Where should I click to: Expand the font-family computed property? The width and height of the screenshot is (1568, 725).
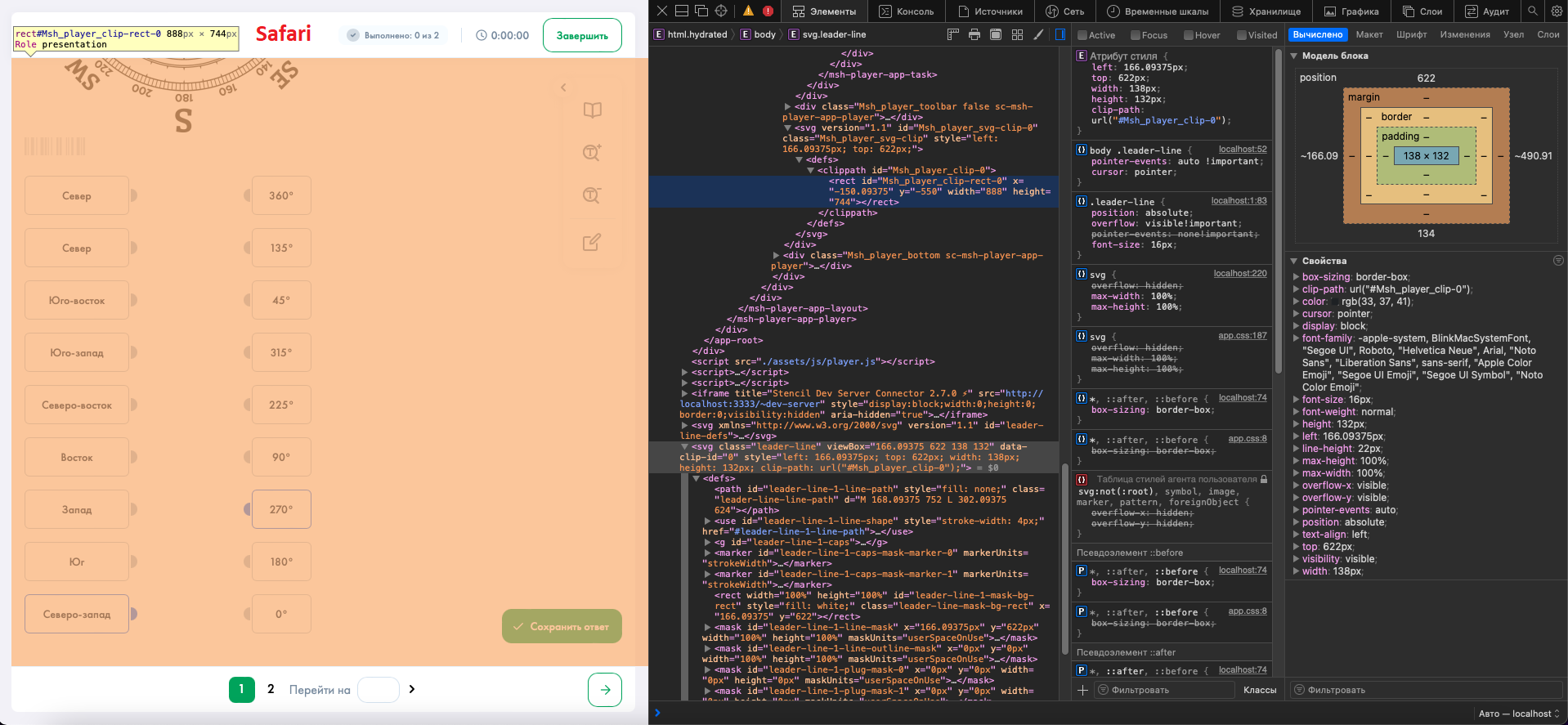point(1296,338)
